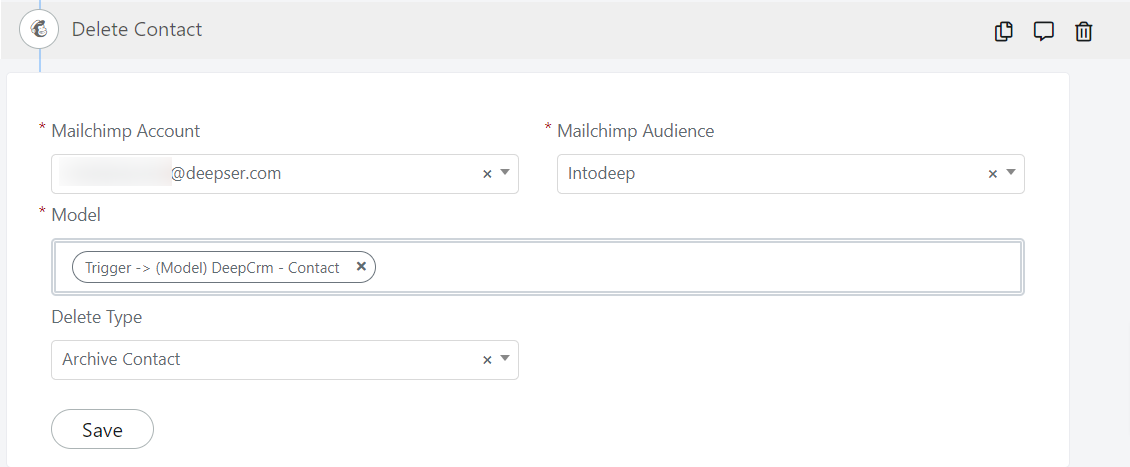Expand the Mailchimp Audience dropdown arrow
This screenshot has width=1130, height=467.
pyautogui.click(x=1010, y=173)
